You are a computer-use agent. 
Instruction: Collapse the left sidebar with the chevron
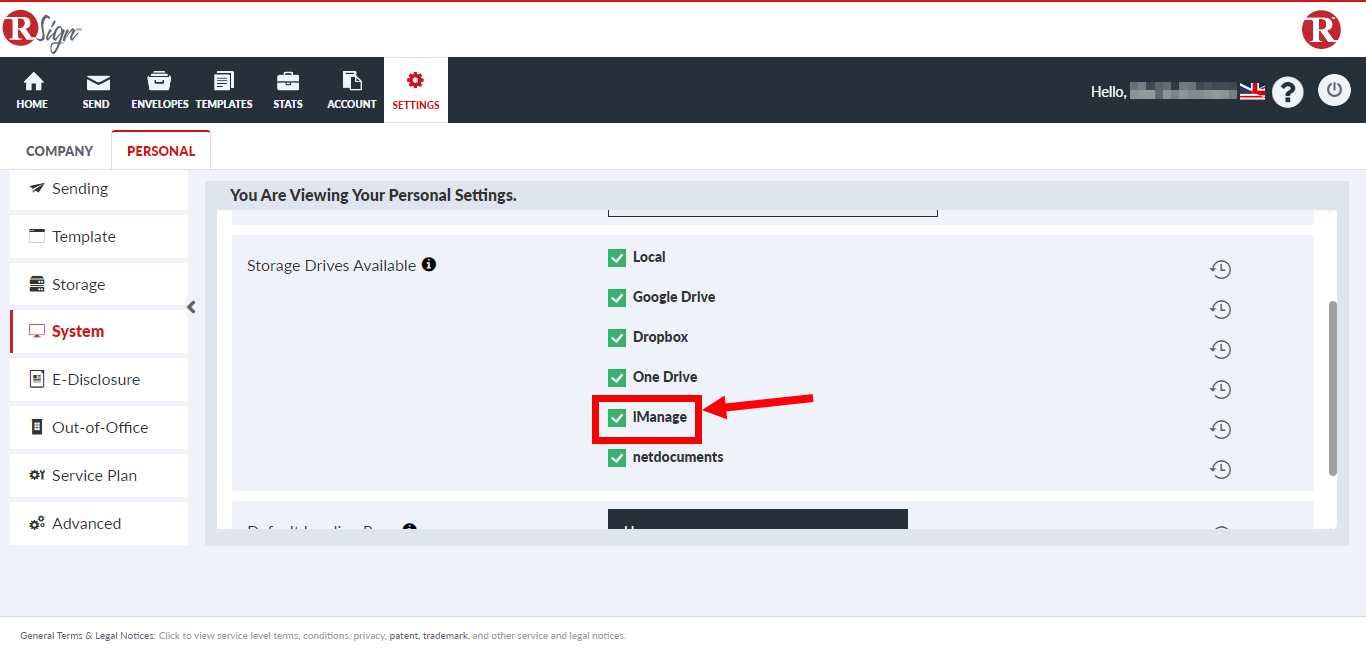point(192,307)
